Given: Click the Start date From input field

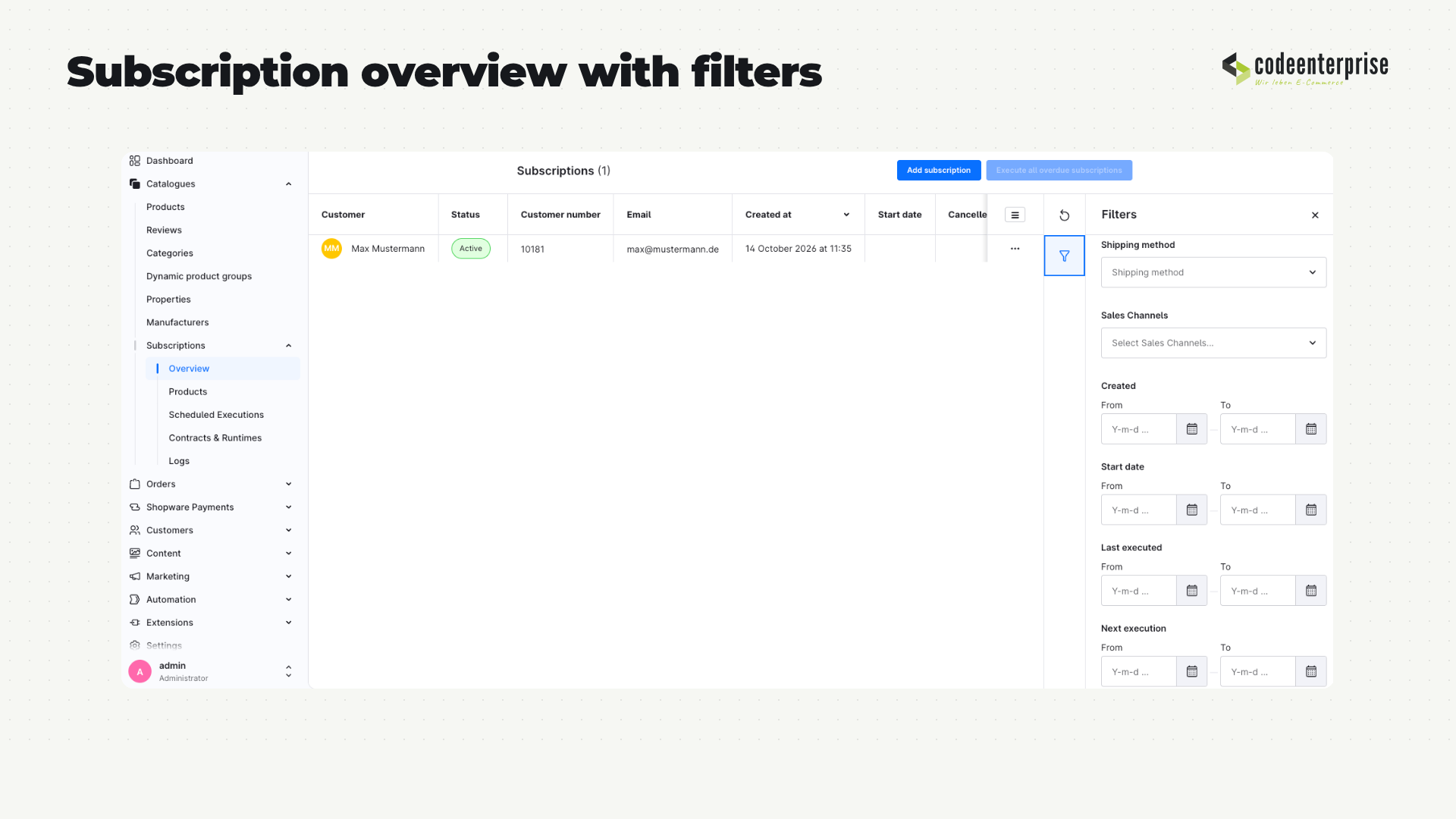Looking at the screenshot, I should 1138,510.
